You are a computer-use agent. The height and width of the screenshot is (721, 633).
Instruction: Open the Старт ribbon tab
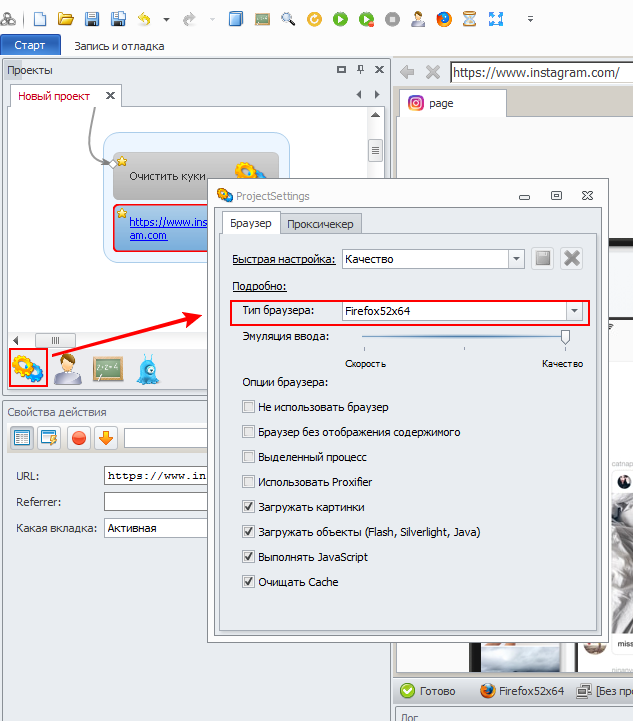[x=30, y=45]
